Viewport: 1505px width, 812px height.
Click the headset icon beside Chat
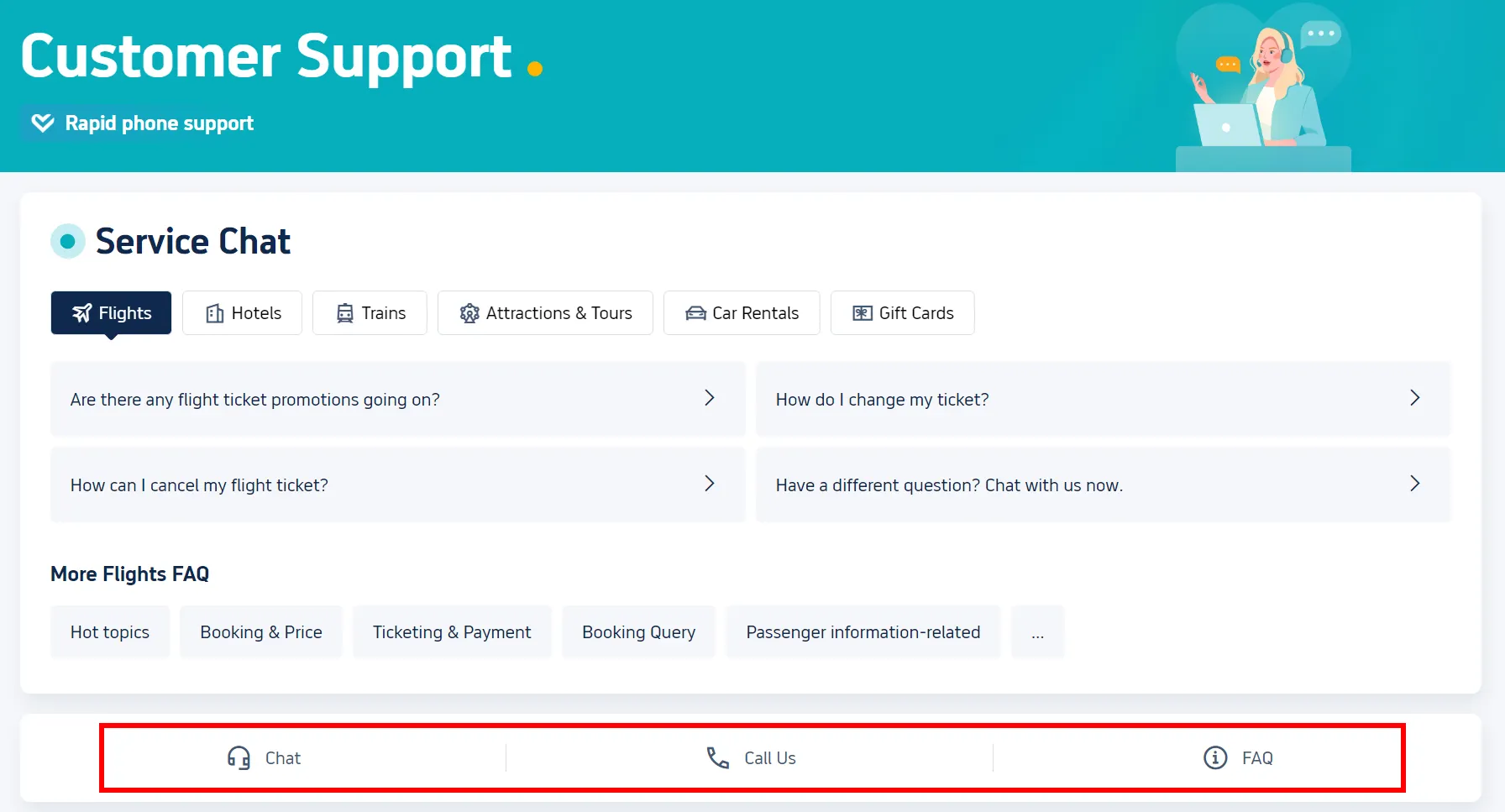pos(239,758)
